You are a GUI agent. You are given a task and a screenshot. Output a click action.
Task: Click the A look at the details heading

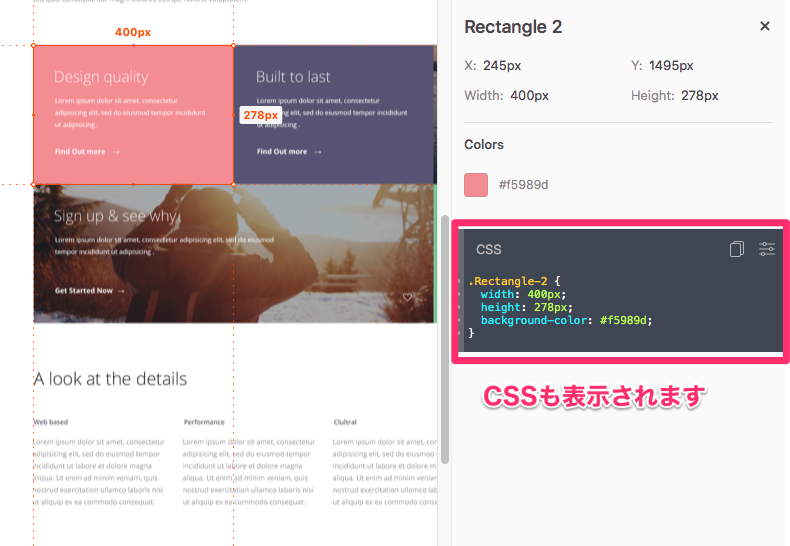point(110,379)
